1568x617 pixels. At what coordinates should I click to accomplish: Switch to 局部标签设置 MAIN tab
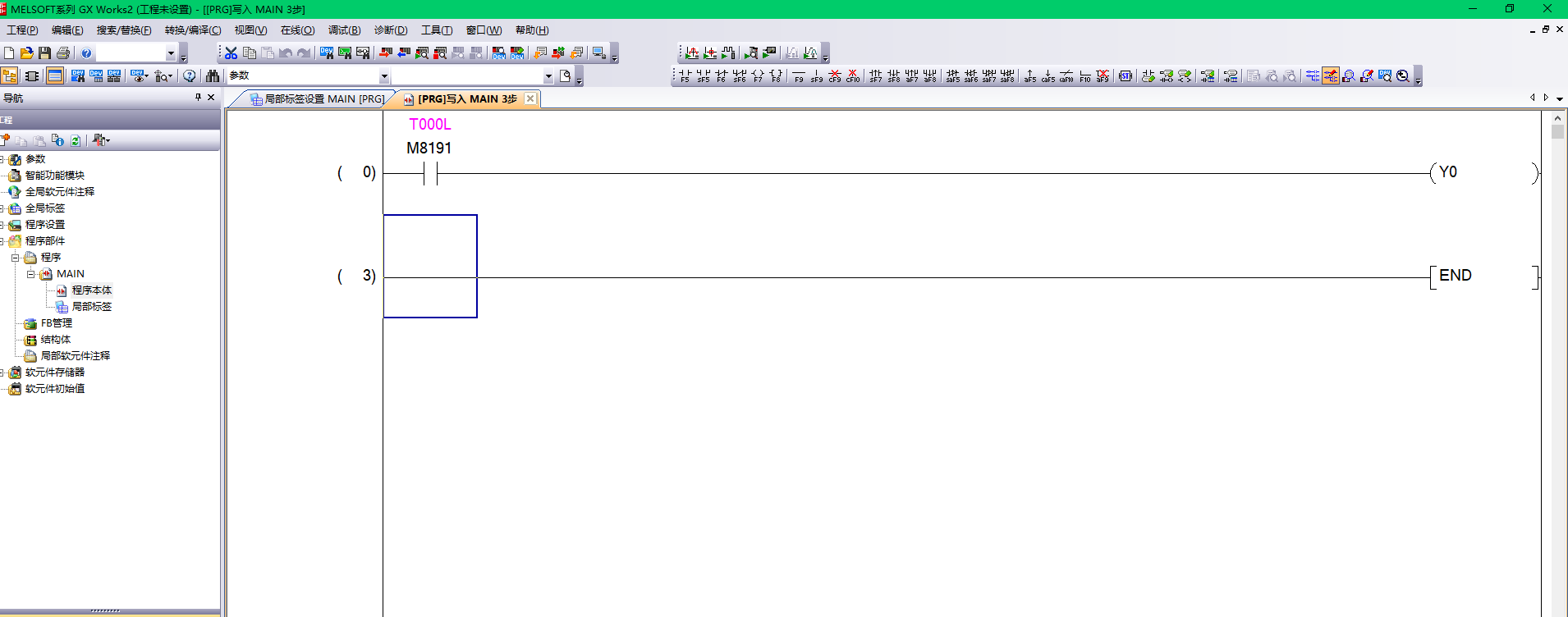pos(317,99)
